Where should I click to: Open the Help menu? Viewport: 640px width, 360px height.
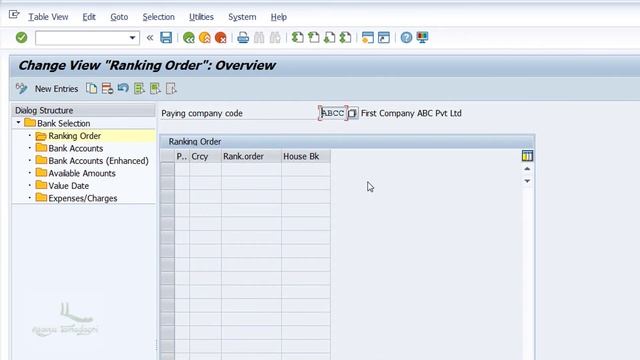(279, 17)
